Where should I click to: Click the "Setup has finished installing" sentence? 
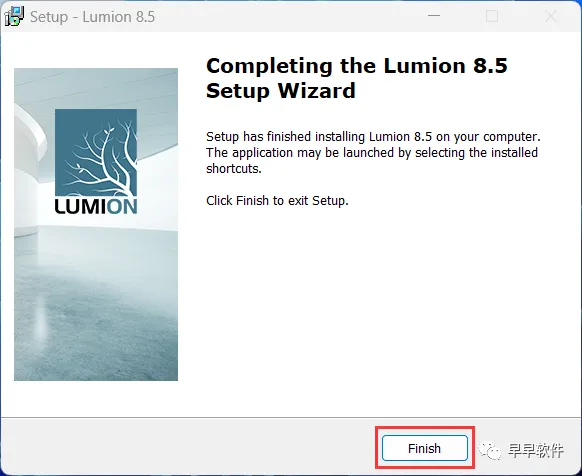[x=373, y=137]
